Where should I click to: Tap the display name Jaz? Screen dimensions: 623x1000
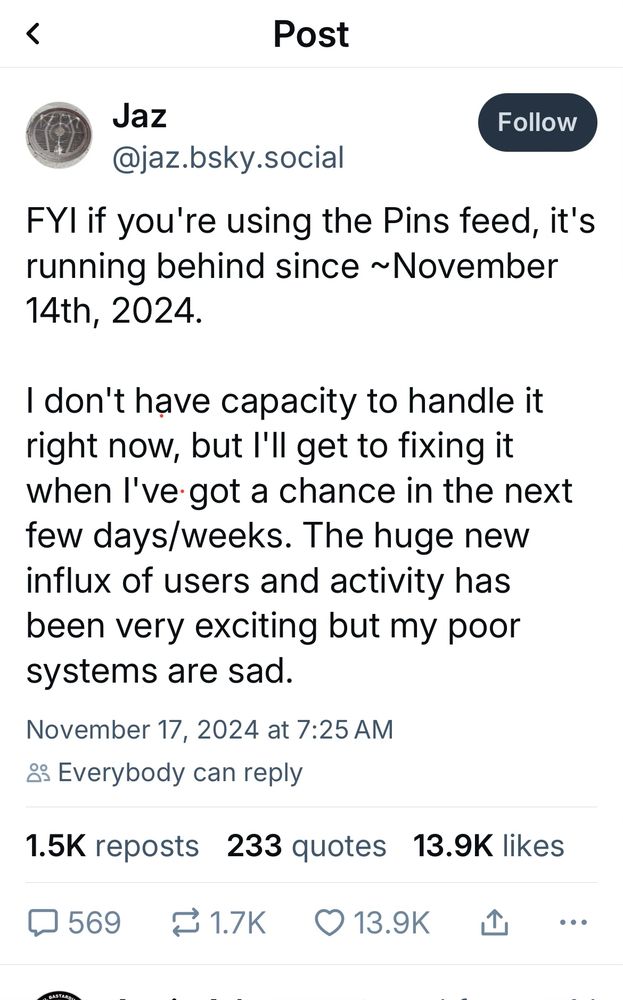(140, 116)
